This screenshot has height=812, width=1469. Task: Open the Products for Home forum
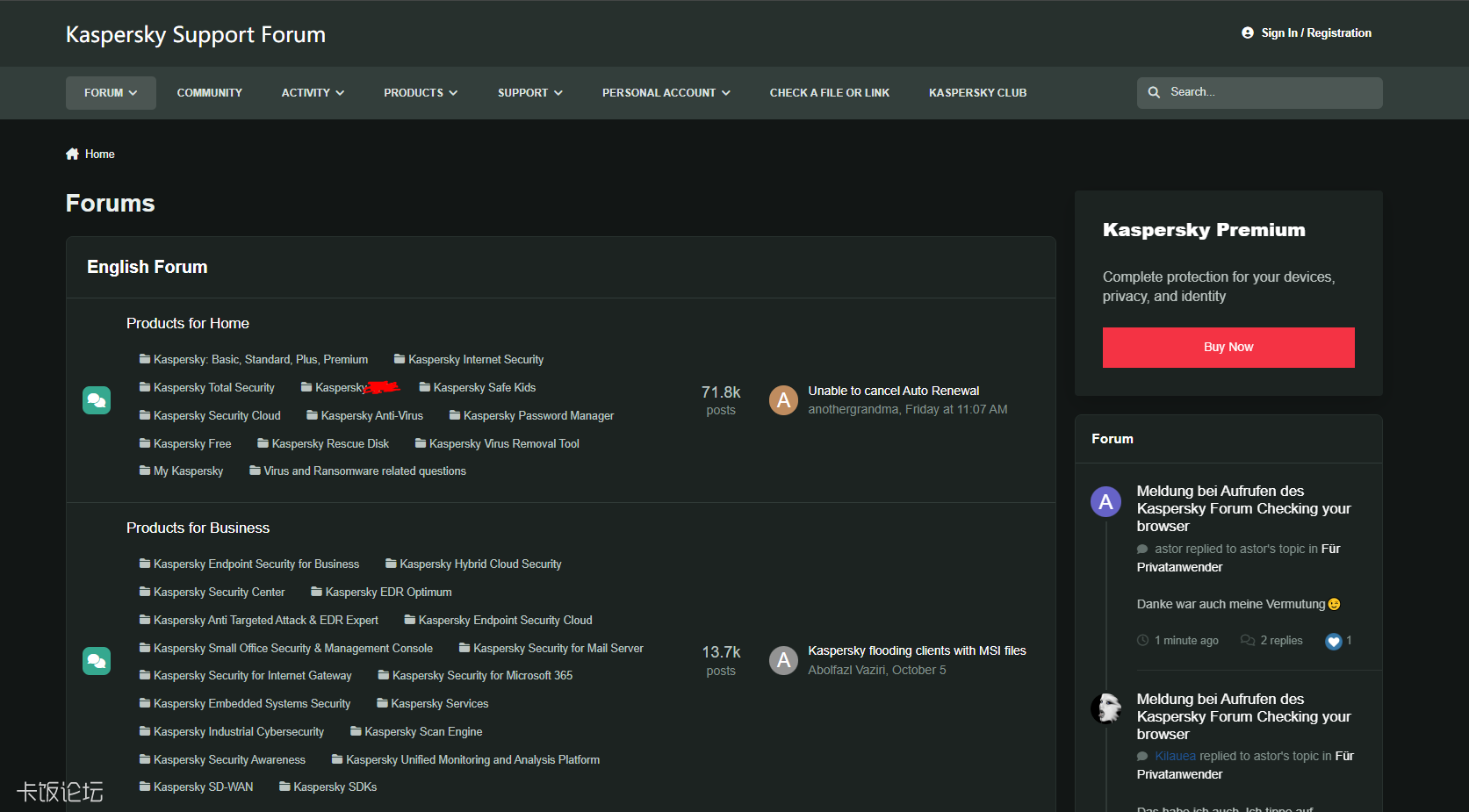(188, 323)
